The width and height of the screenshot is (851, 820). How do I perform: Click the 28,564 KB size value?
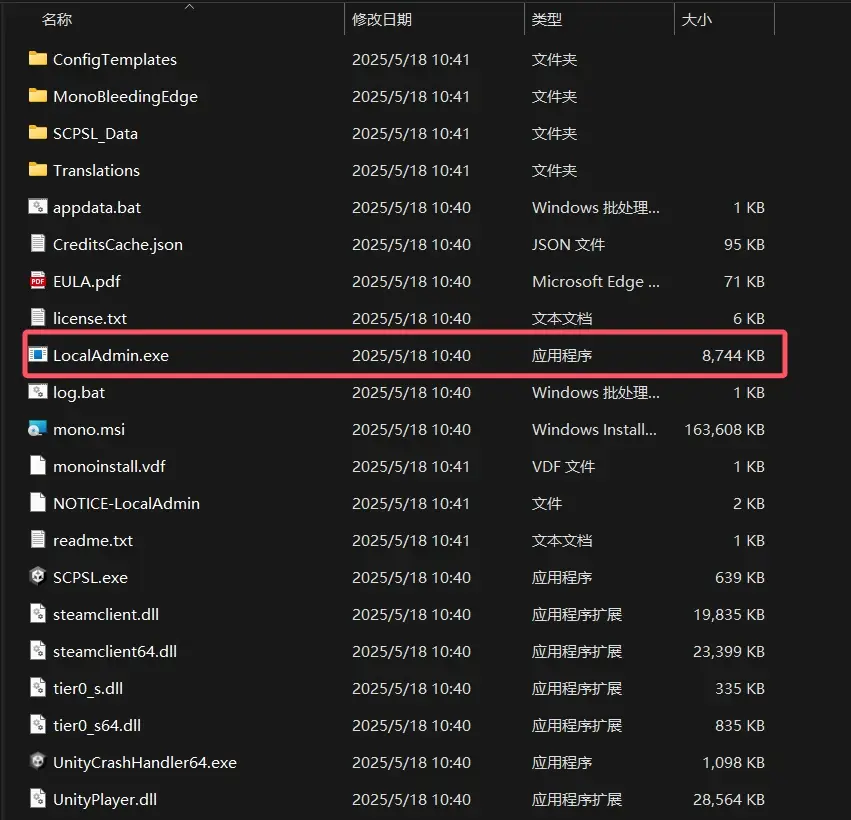tap(729, 799)
